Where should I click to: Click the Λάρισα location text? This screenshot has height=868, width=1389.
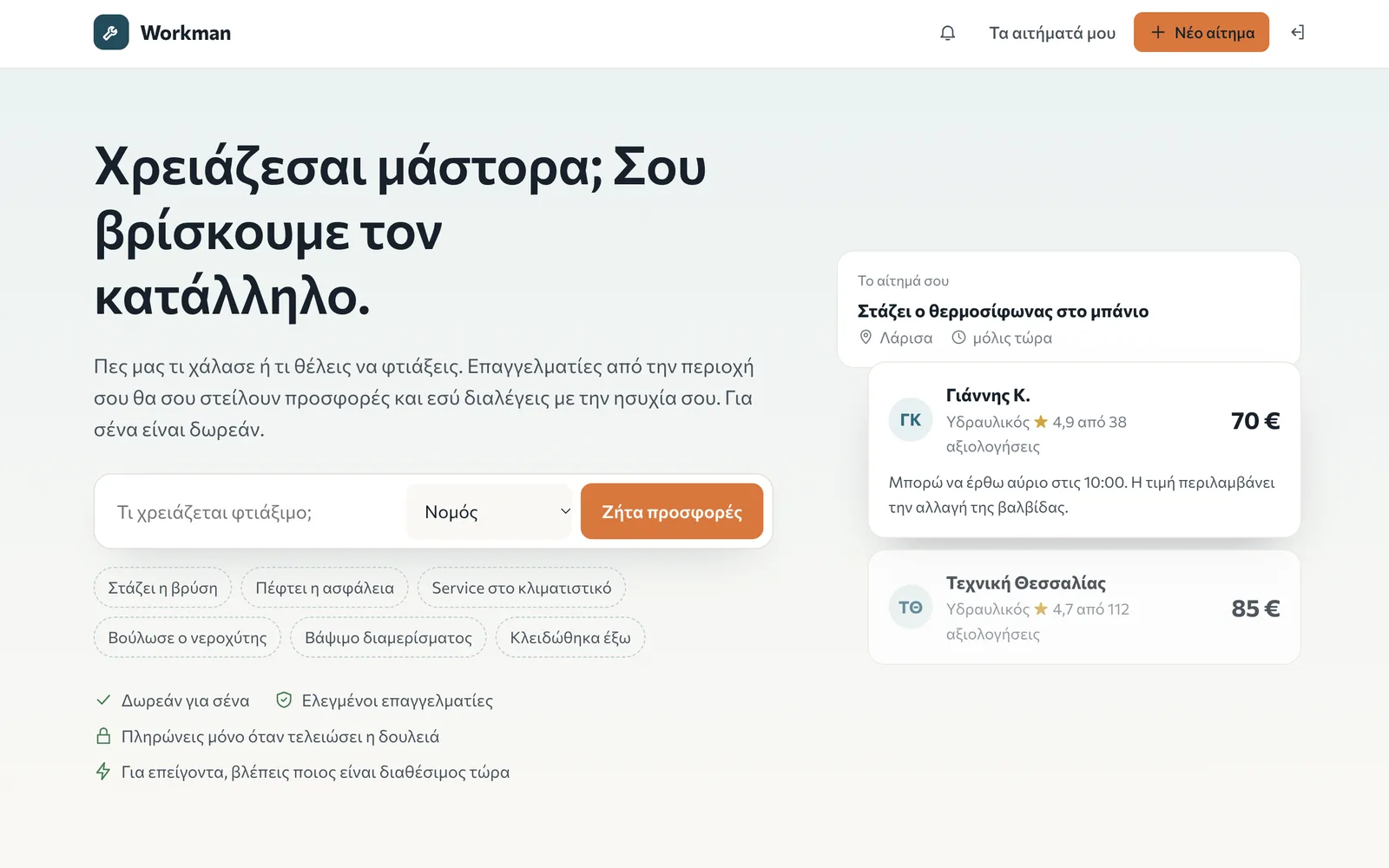[906, 338]
